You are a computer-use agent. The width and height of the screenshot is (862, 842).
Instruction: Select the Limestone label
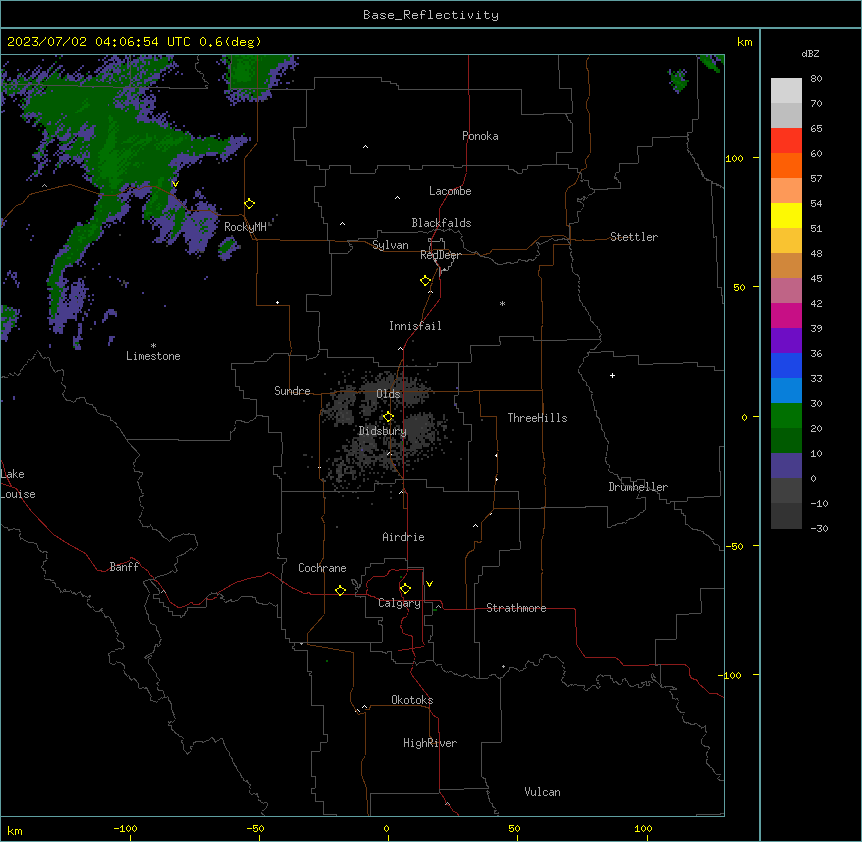[153, 356]
